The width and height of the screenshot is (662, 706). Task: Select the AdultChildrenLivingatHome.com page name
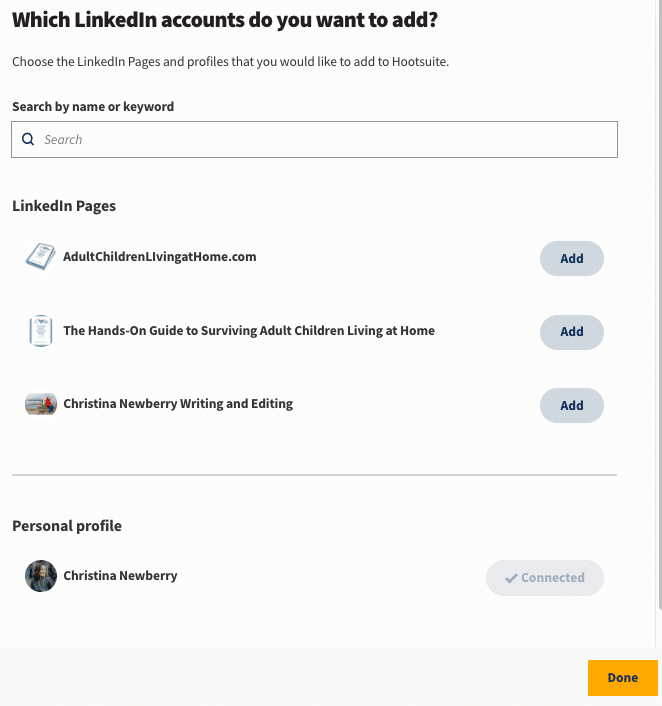(159, 257)
